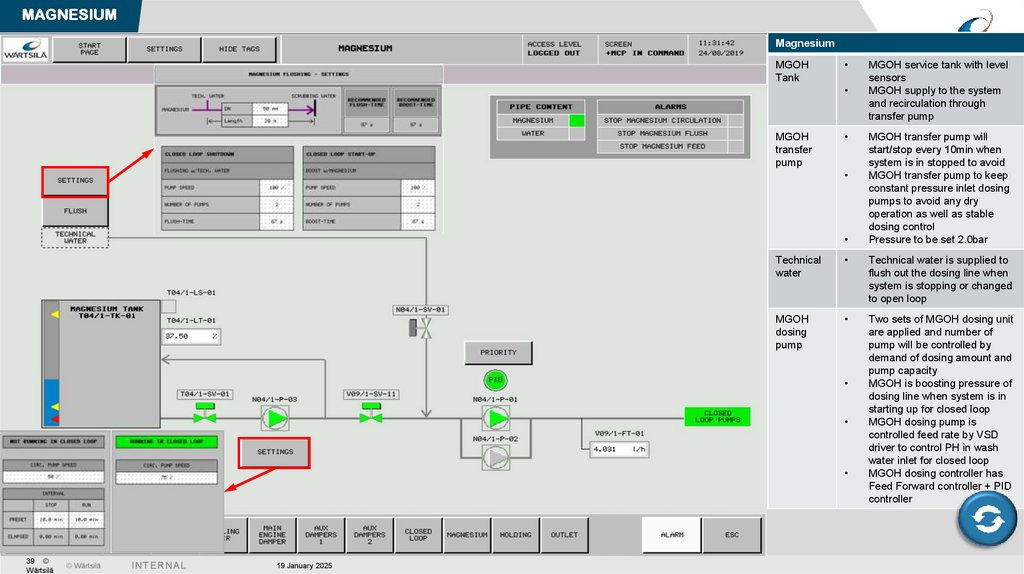The width and height of the screenshot is (1024, 574).
Task: Click the green Magnesium pipe content indicator
Action: click(577, 120)
